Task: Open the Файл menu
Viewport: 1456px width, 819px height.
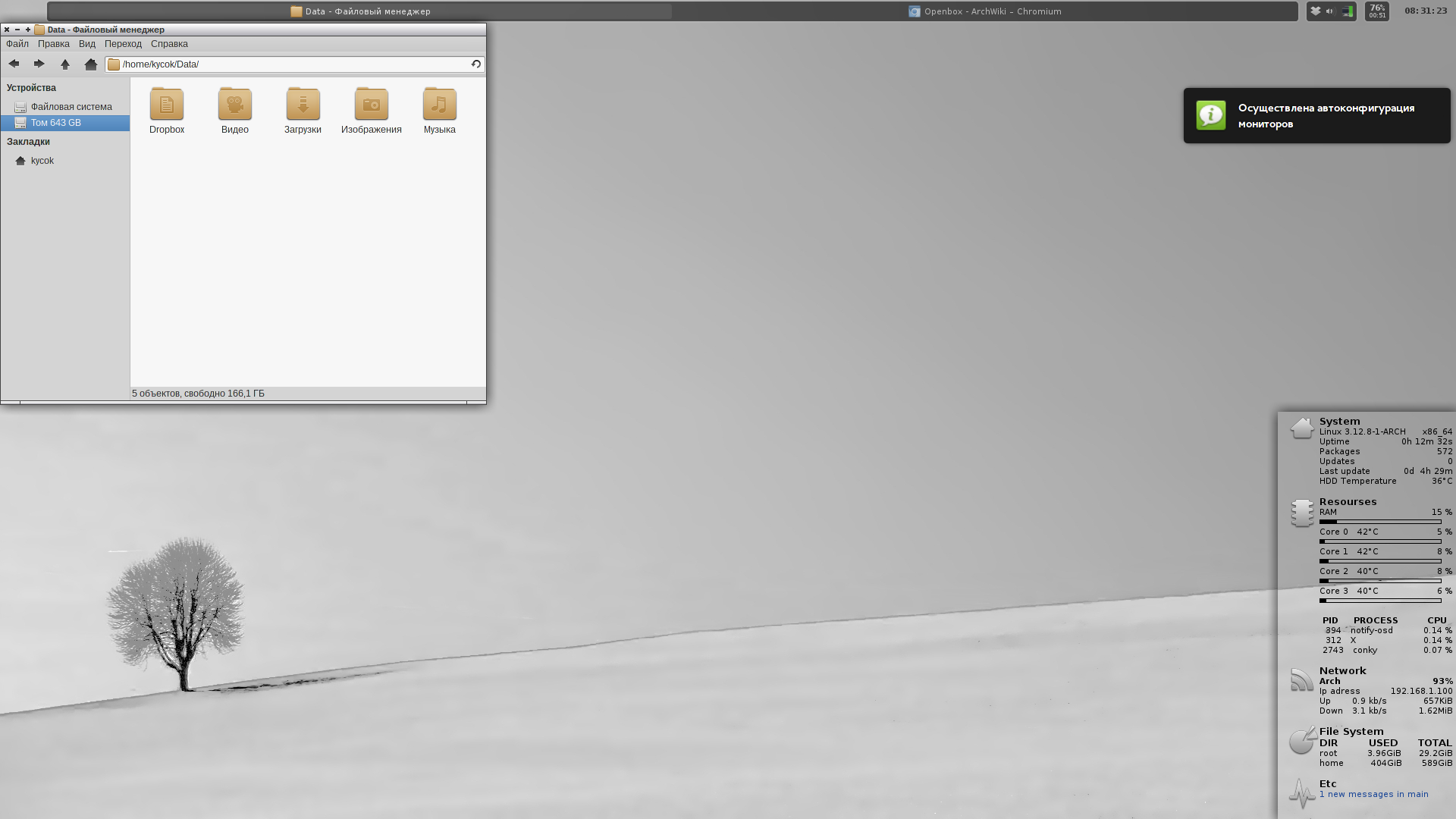Action: click(17, 44)
